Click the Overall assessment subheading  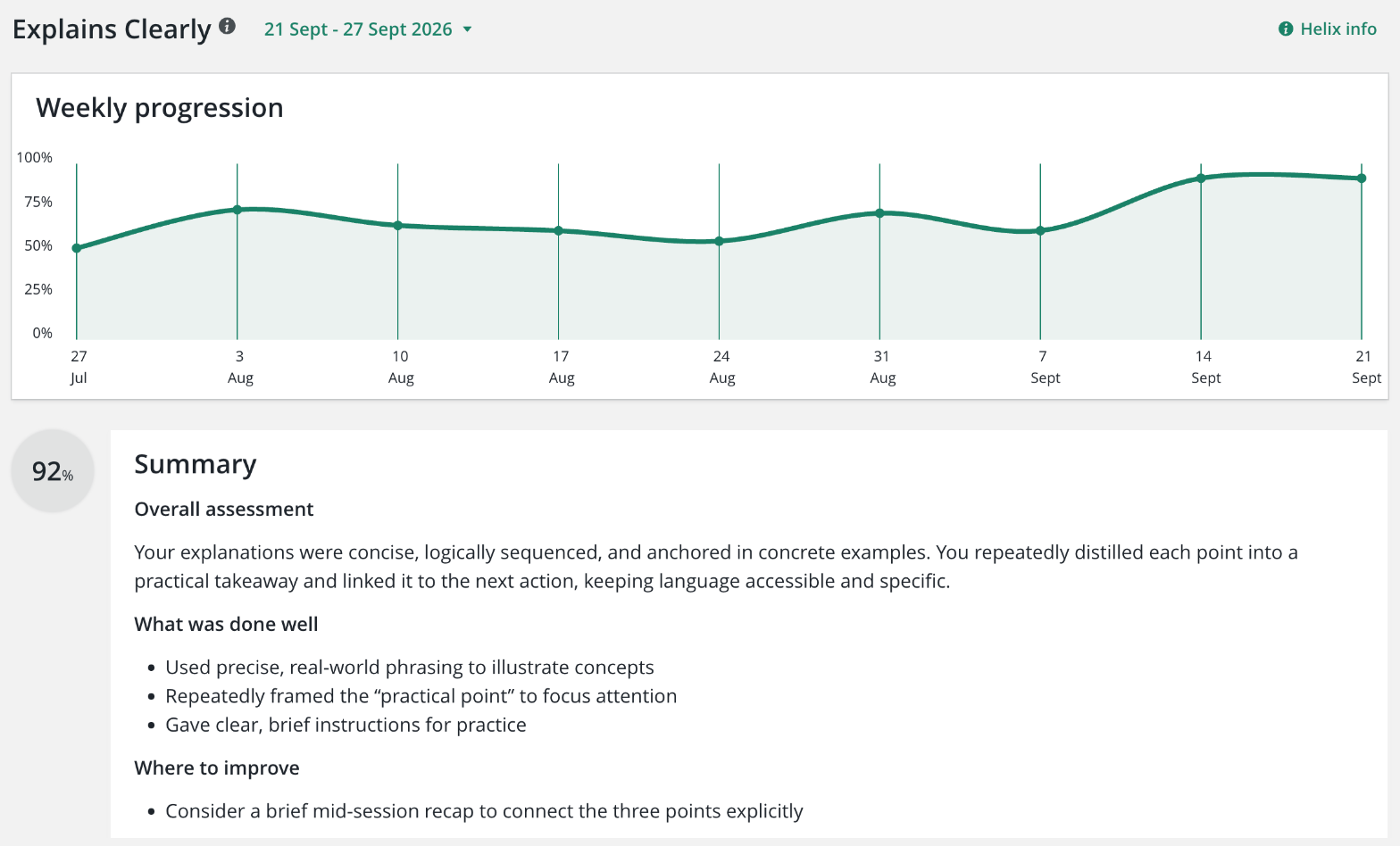pyautogui.click(x=224, y=510)
